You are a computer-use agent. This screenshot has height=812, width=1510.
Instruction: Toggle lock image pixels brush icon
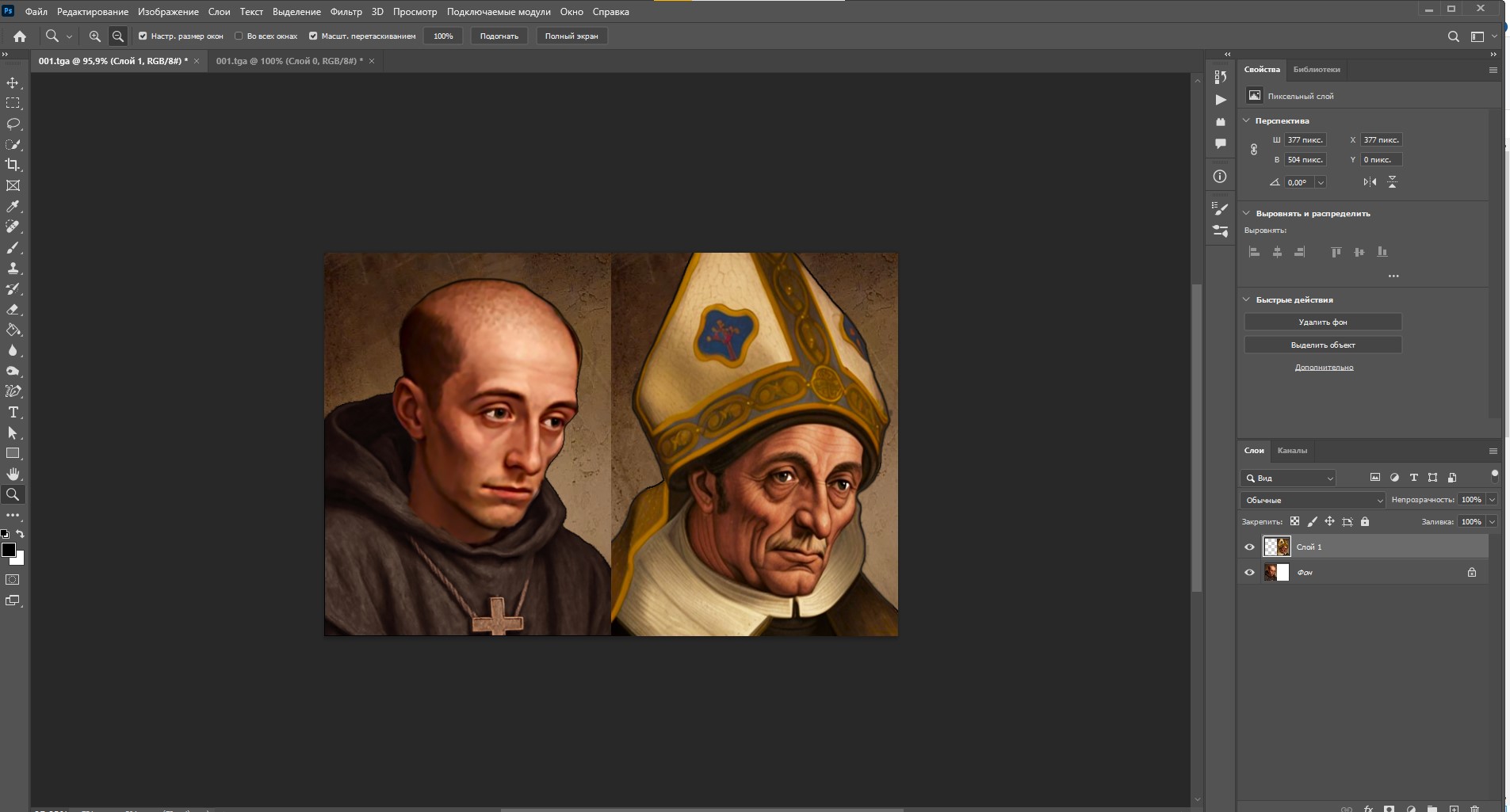(x=1312, y=522)
